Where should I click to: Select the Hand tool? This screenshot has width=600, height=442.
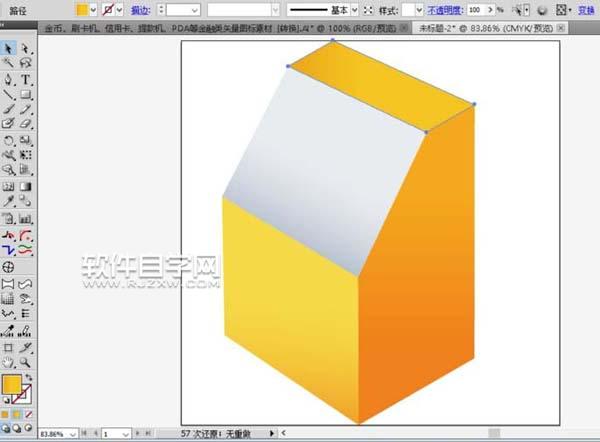click(x=8, y=362)
